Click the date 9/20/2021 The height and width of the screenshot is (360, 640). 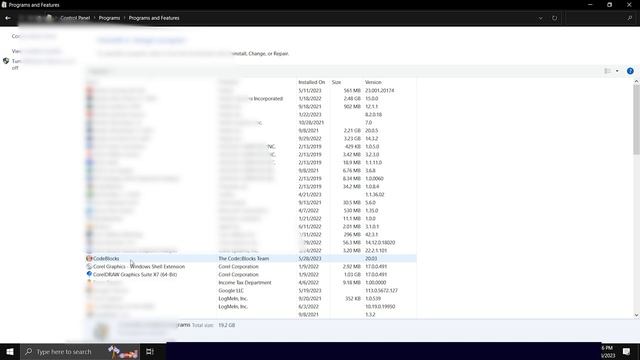point(310,298)
